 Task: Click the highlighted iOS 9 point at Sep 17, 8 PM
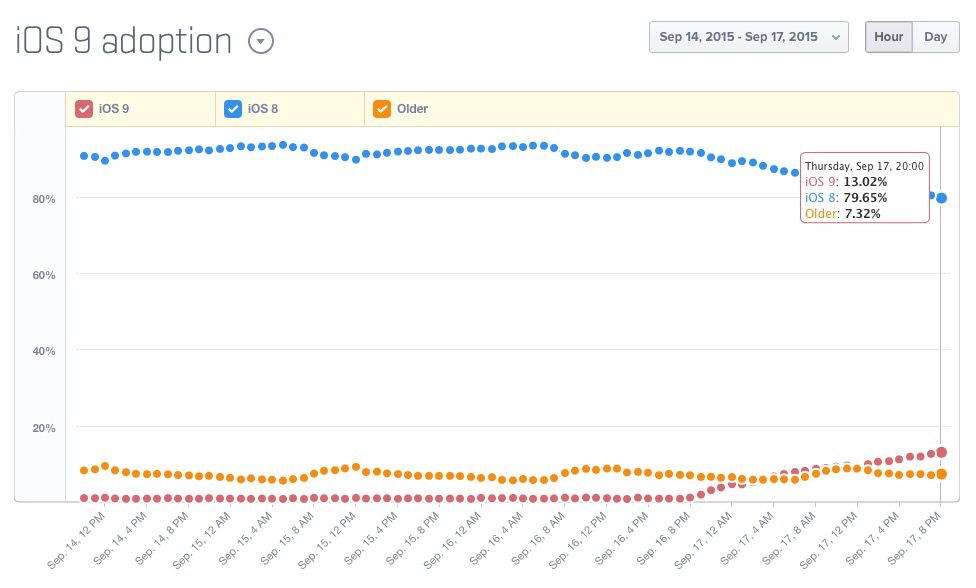pos(942,452)
